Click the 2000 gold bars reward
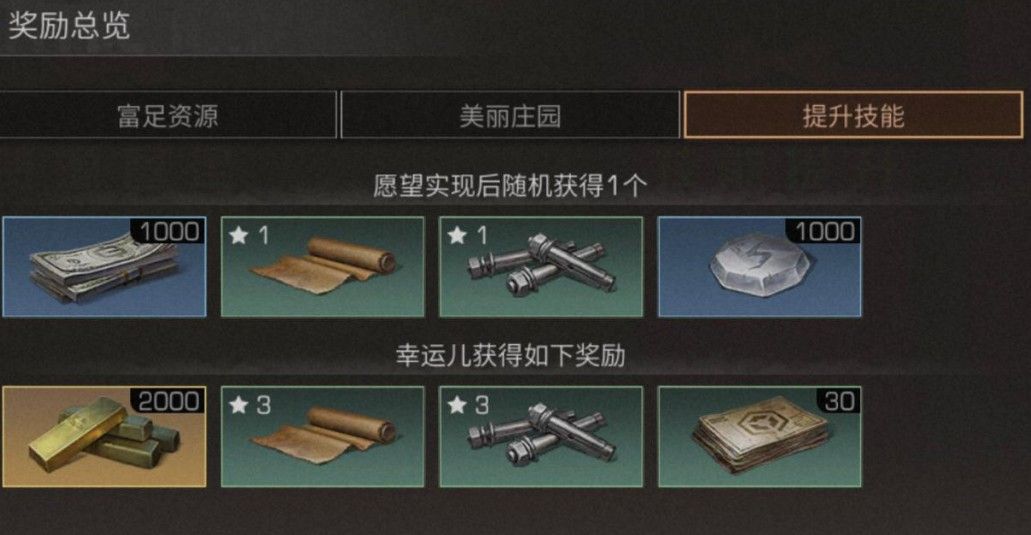Image resolution: width=1031 pixels, height=535 pixels. click(104, 437)
